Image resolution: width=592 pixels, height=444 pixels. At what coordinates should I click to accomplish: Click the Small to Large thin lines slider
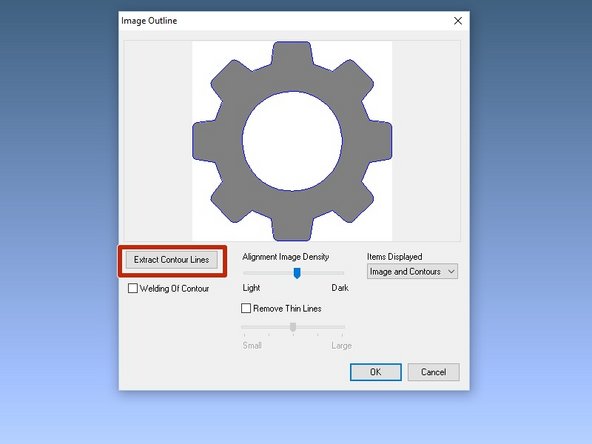[293, 327]
